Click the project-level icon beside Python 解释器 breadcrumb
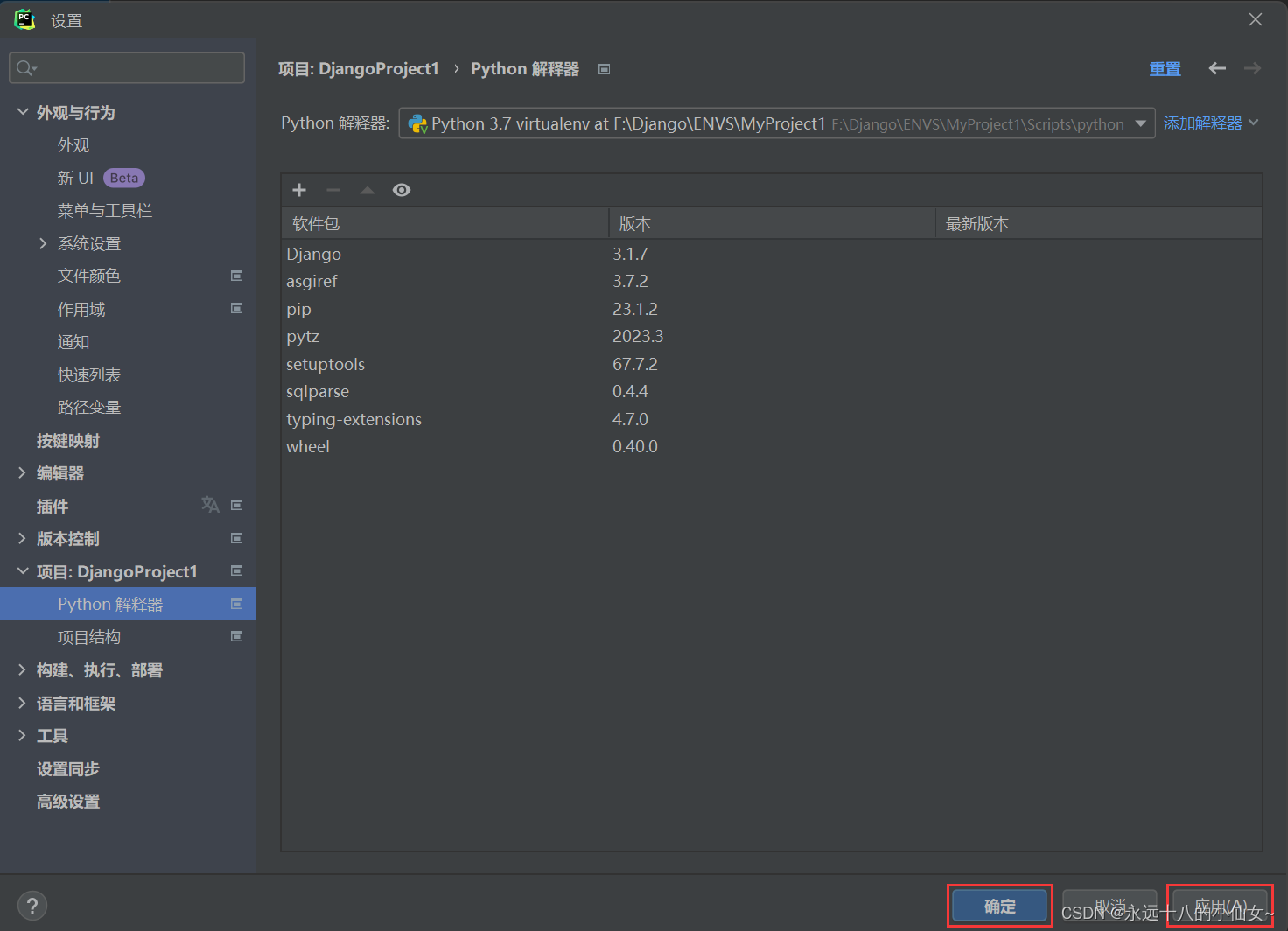This screenshot has height=931, width=1288. pos(604,69)
